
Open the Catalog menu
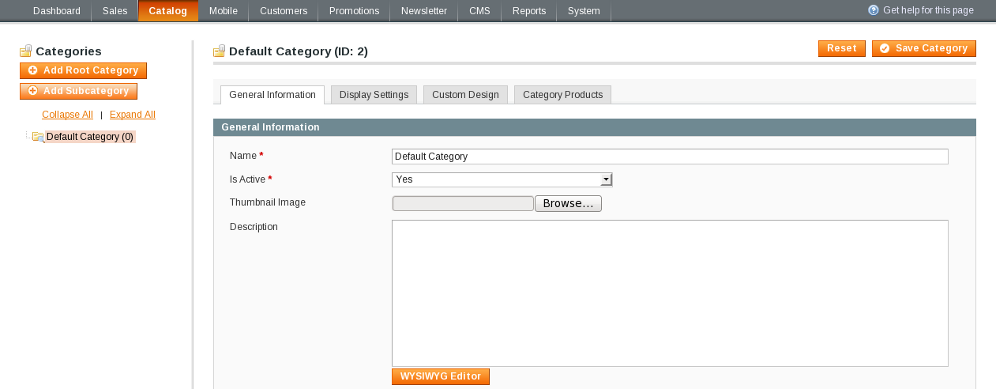[168, 11]
